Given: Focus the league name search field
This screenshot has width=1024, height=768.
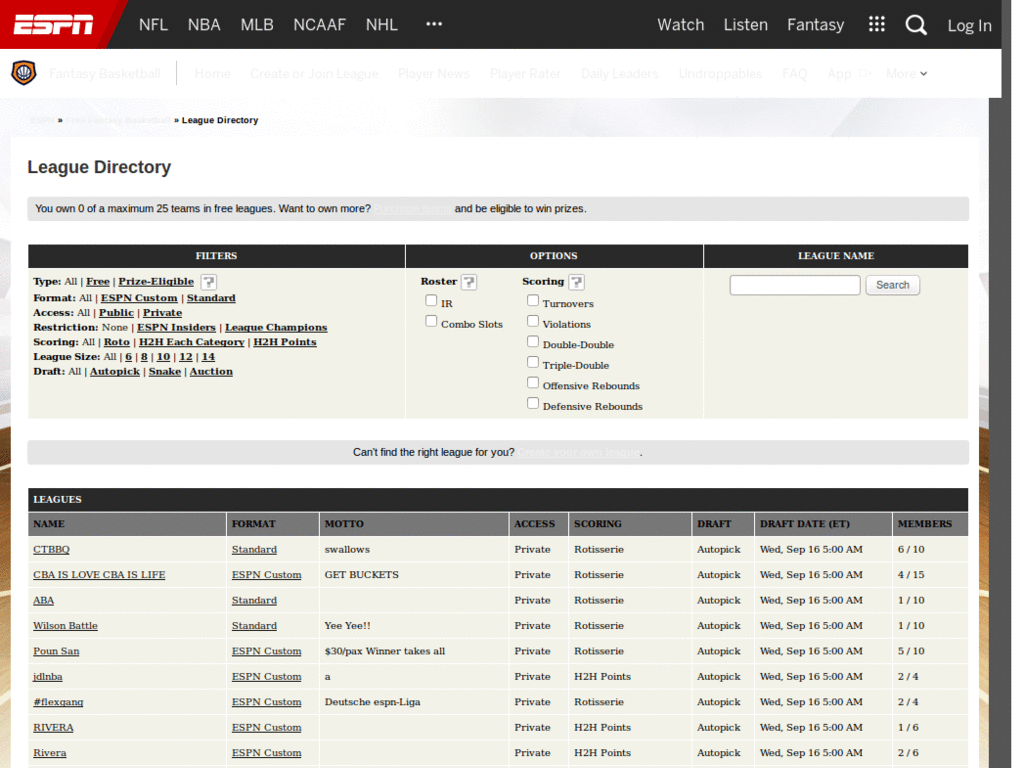Looking at the screenshot, I should [x=795, y=285].
